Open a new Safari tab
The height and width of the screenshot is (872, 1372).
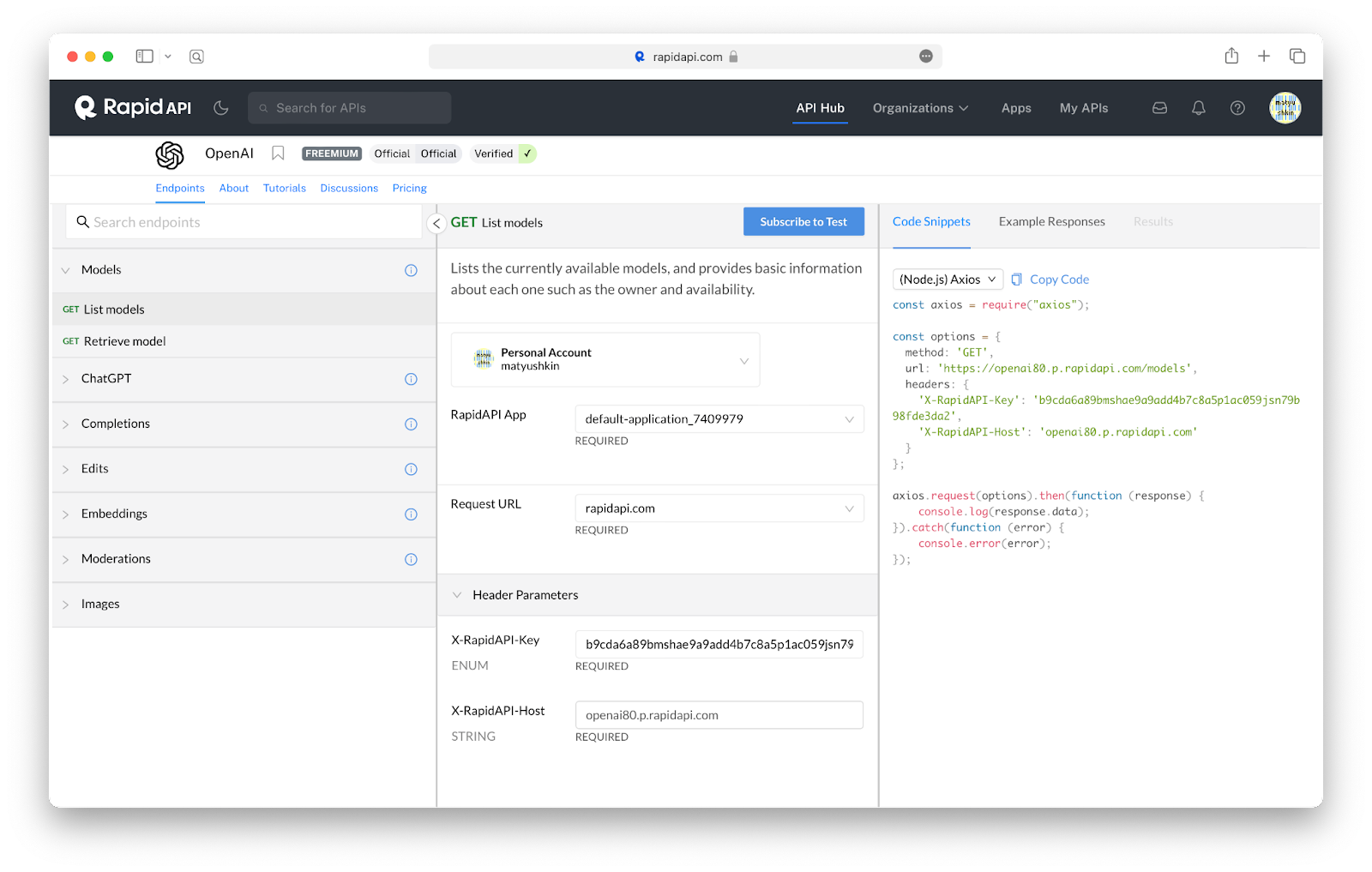click(1264, 56)
